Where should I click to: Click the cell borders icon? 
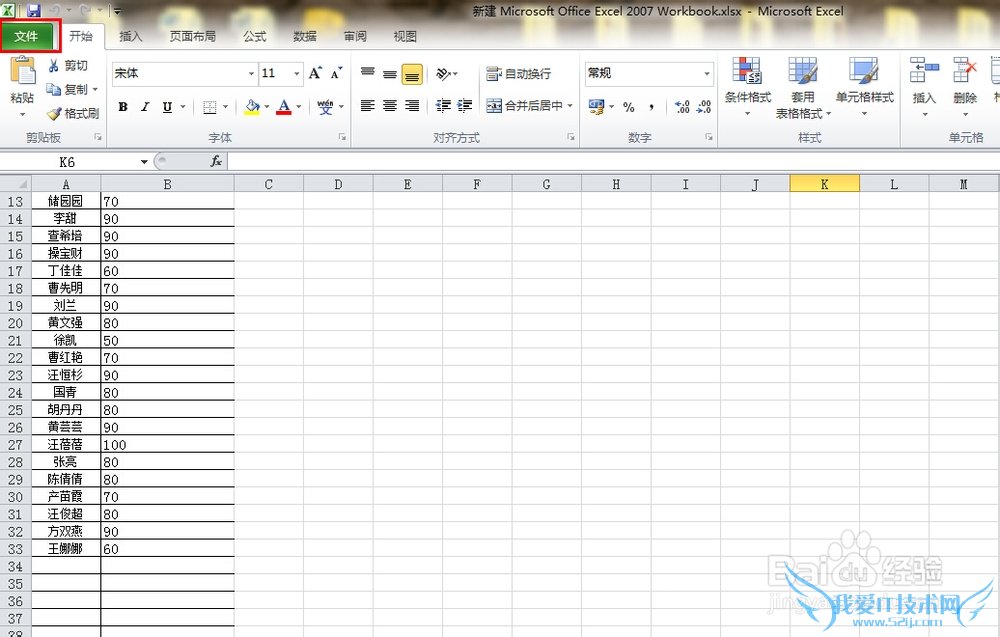[x=209, y=107]
